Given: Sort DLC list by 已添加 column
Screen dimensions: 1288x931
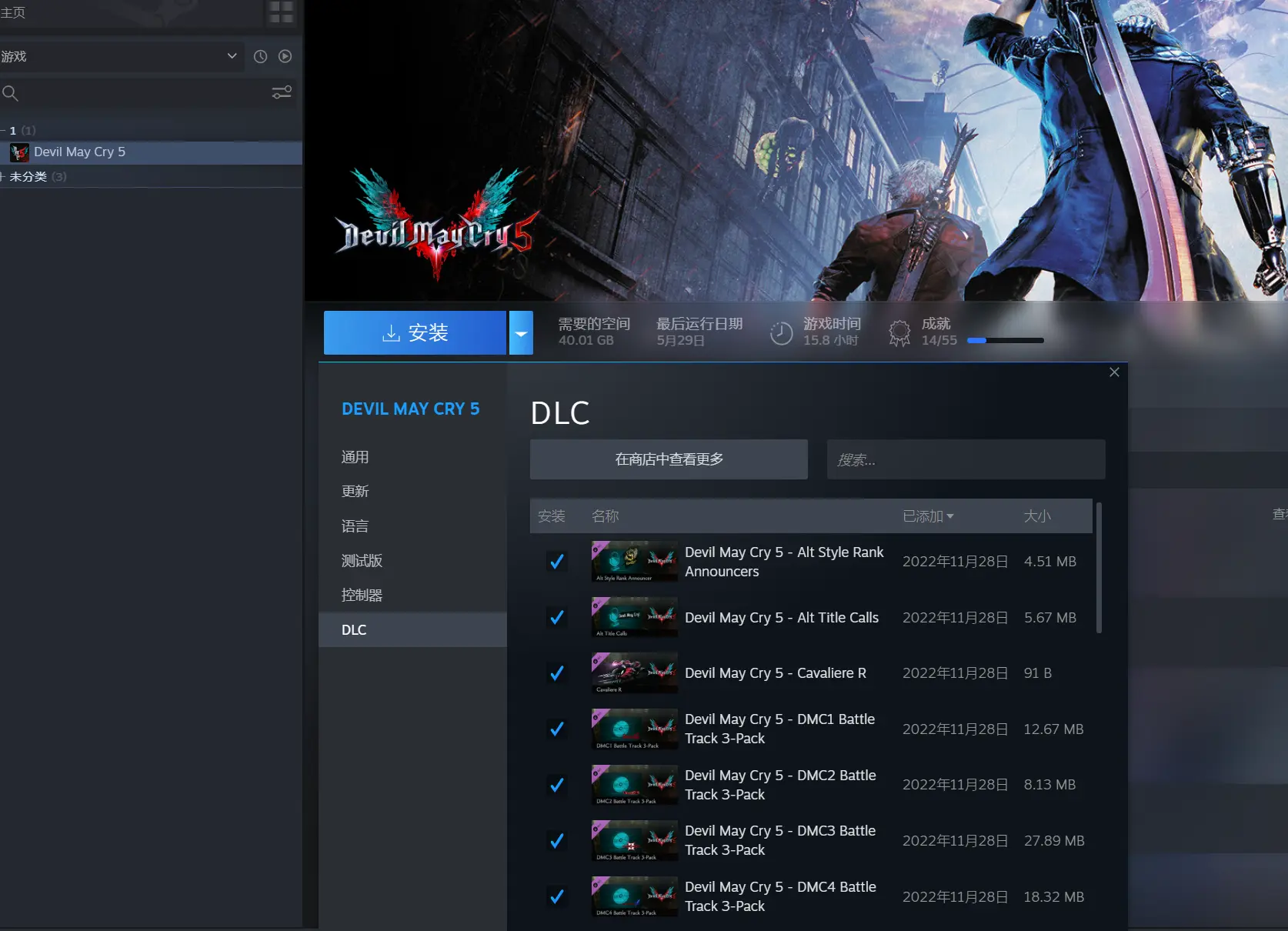Looking at the screenshot, I should [928, 516].
